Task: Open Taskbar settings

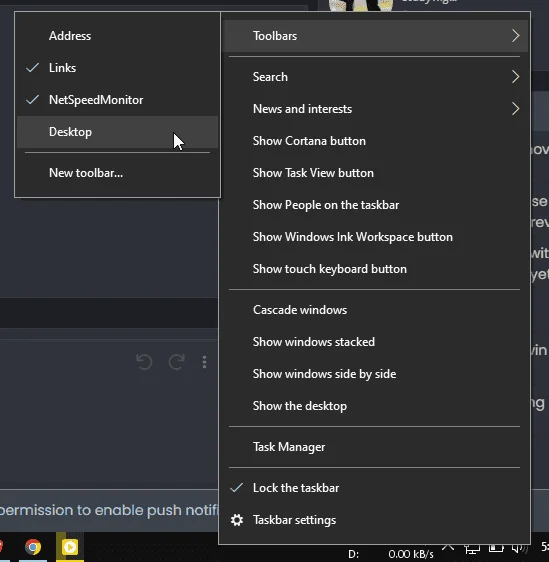Action: [x=374, y=520]
